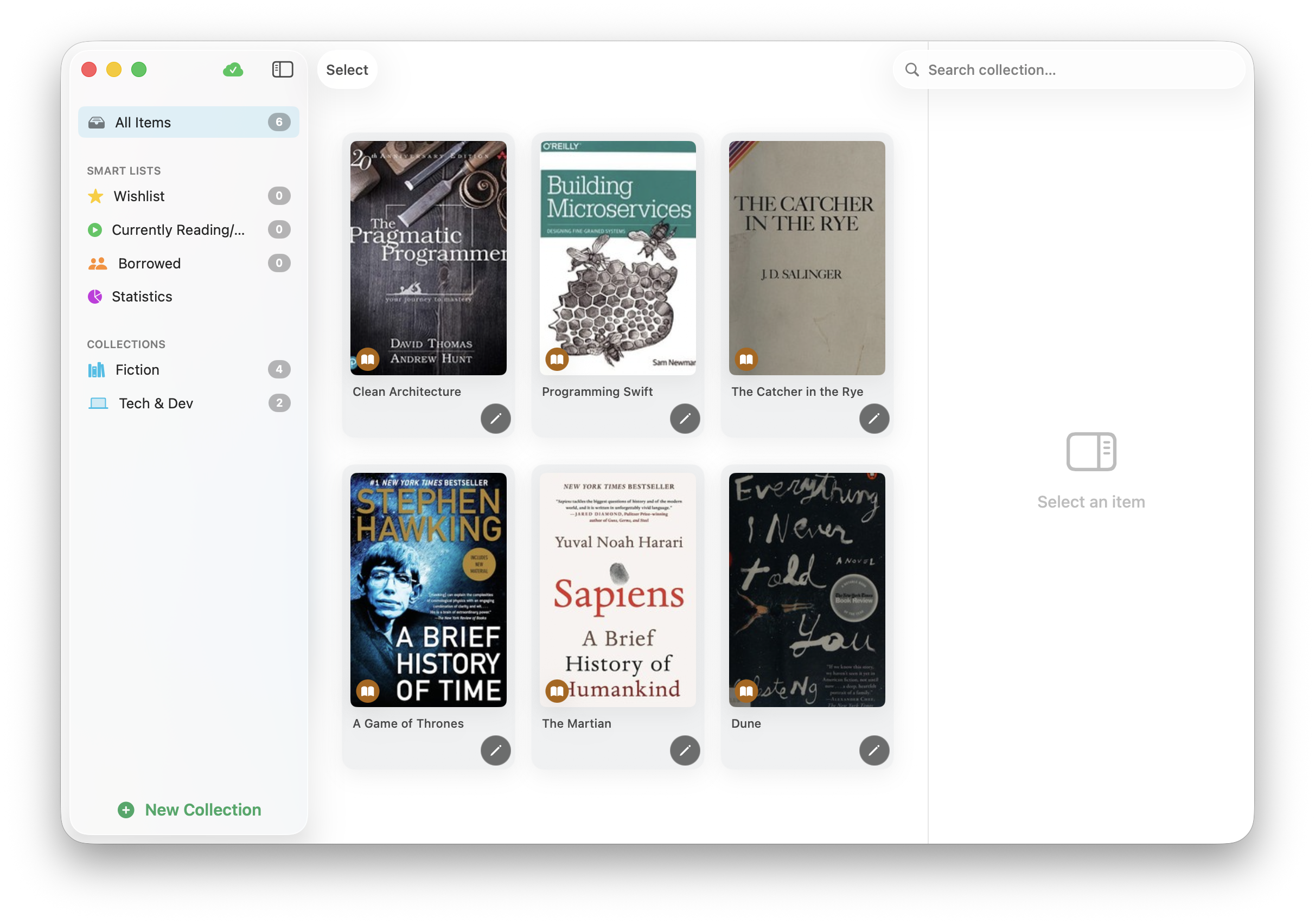The width and height of the screenshot is (1315, 924).
Task: Edit The Martian item
Action: coord(685,750)
